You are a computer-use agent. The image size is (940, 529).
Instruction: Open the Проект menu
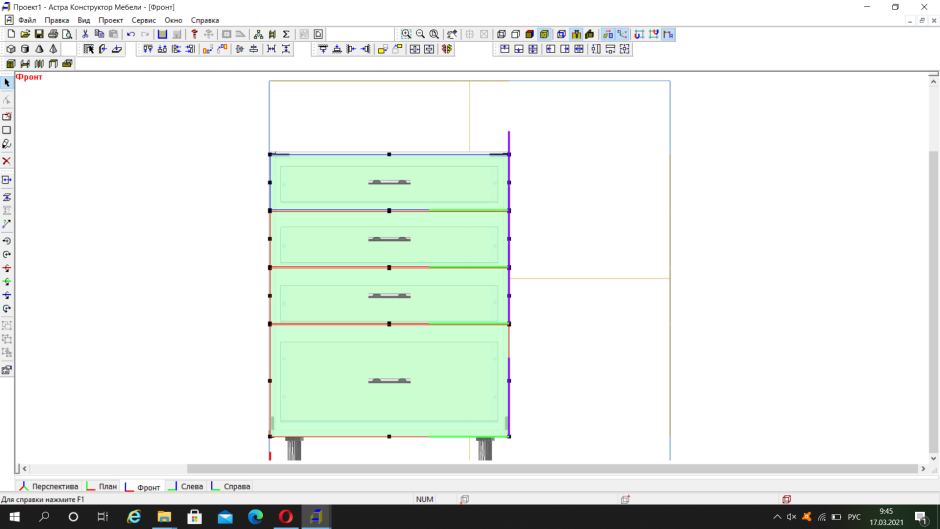click(x=111, y=20)
